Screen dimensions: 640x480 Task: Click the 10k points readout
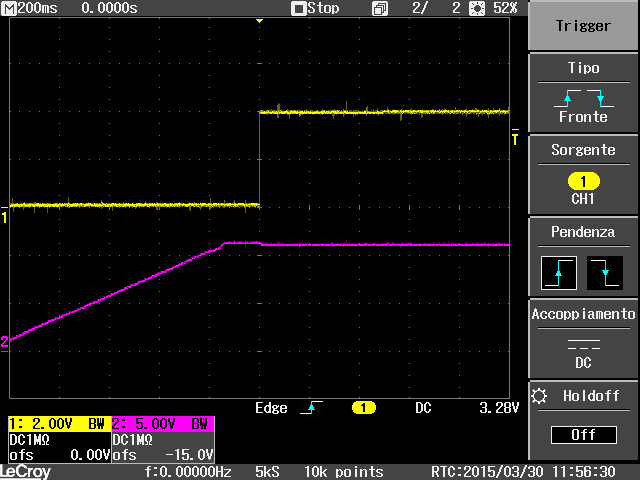(343, 472)
